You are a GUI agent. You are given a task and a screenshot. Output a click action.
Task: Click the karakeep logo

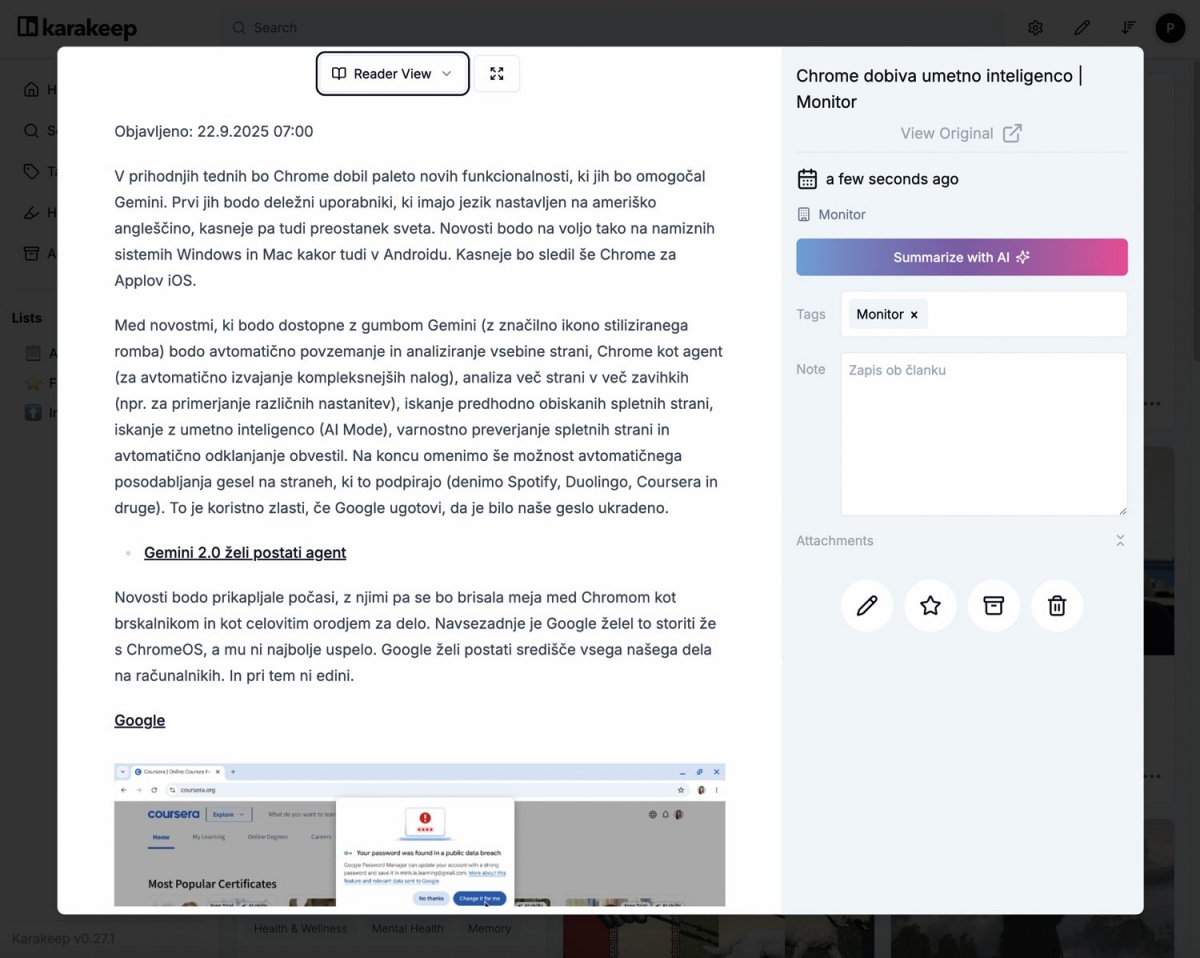pyautogui.click(x=77, y=28)
